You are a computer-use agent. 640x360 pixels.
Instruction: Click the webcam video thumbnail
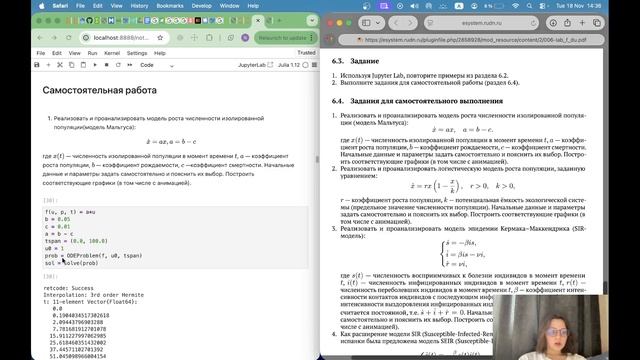(551, 327)
